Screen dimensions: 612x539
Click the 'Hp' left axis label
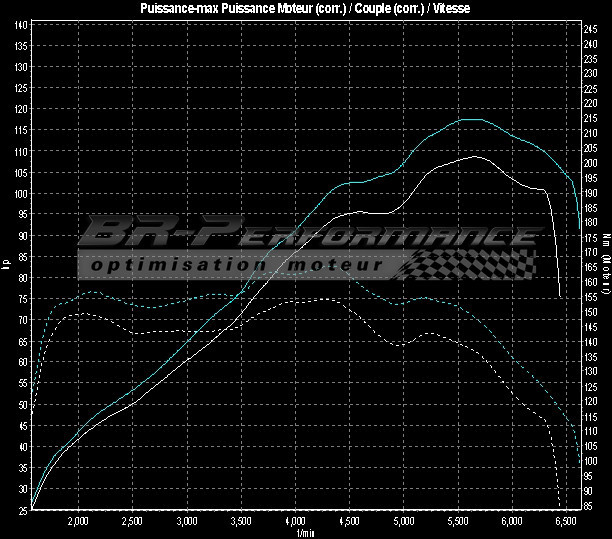[x=5, y=266]
